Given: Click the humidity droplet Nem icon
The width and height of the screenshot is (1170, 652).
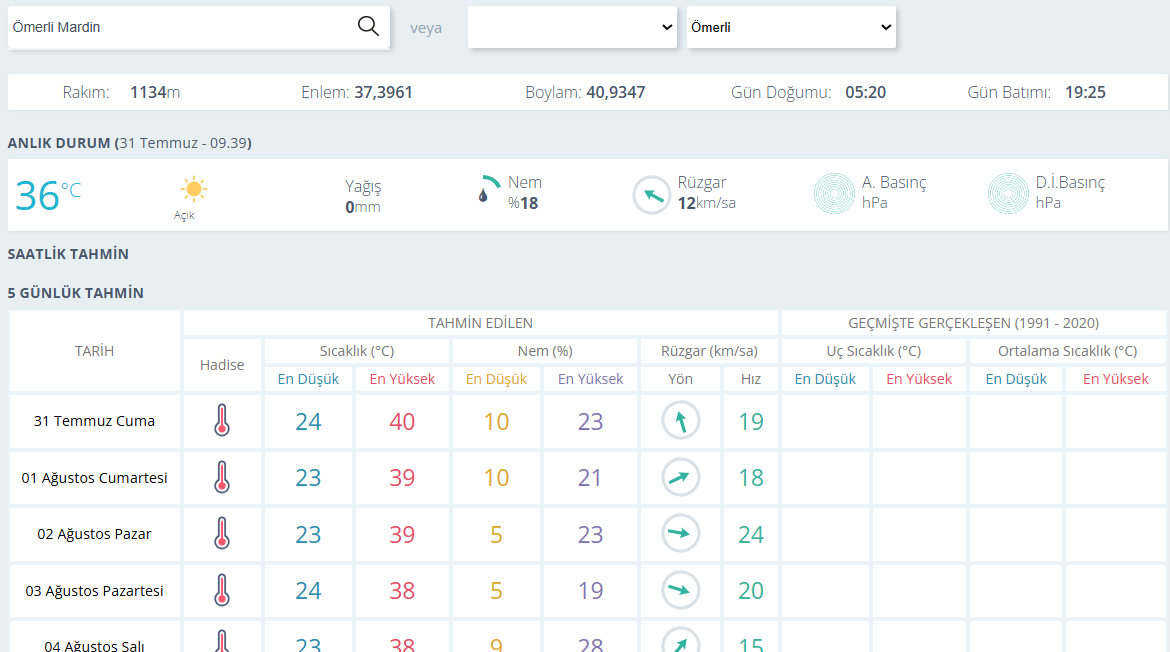Looking at the screenshot, I should [488, 189].
